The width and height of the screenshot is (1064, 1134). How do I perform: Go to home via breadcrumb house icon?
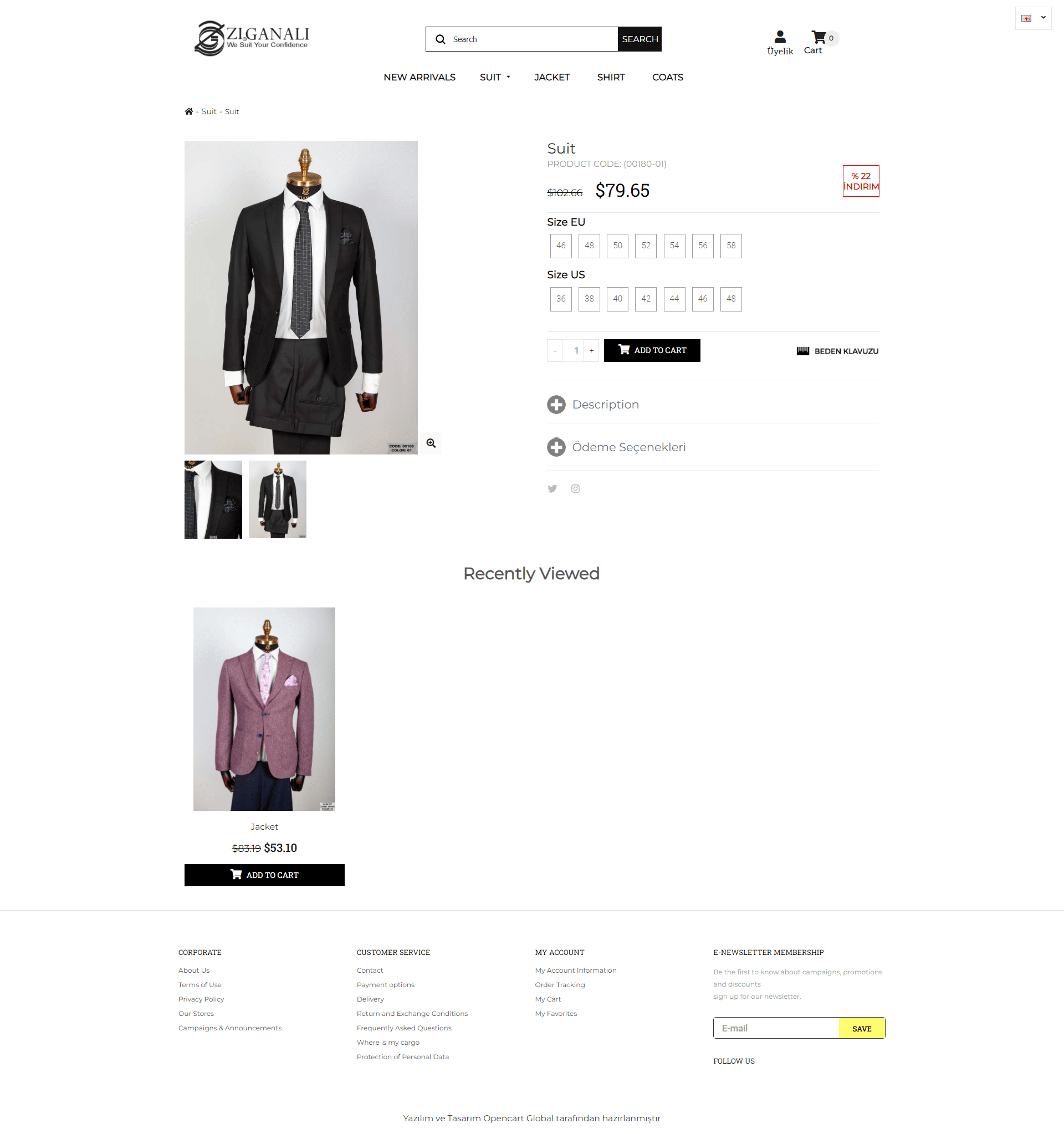(x=189, y=111)
